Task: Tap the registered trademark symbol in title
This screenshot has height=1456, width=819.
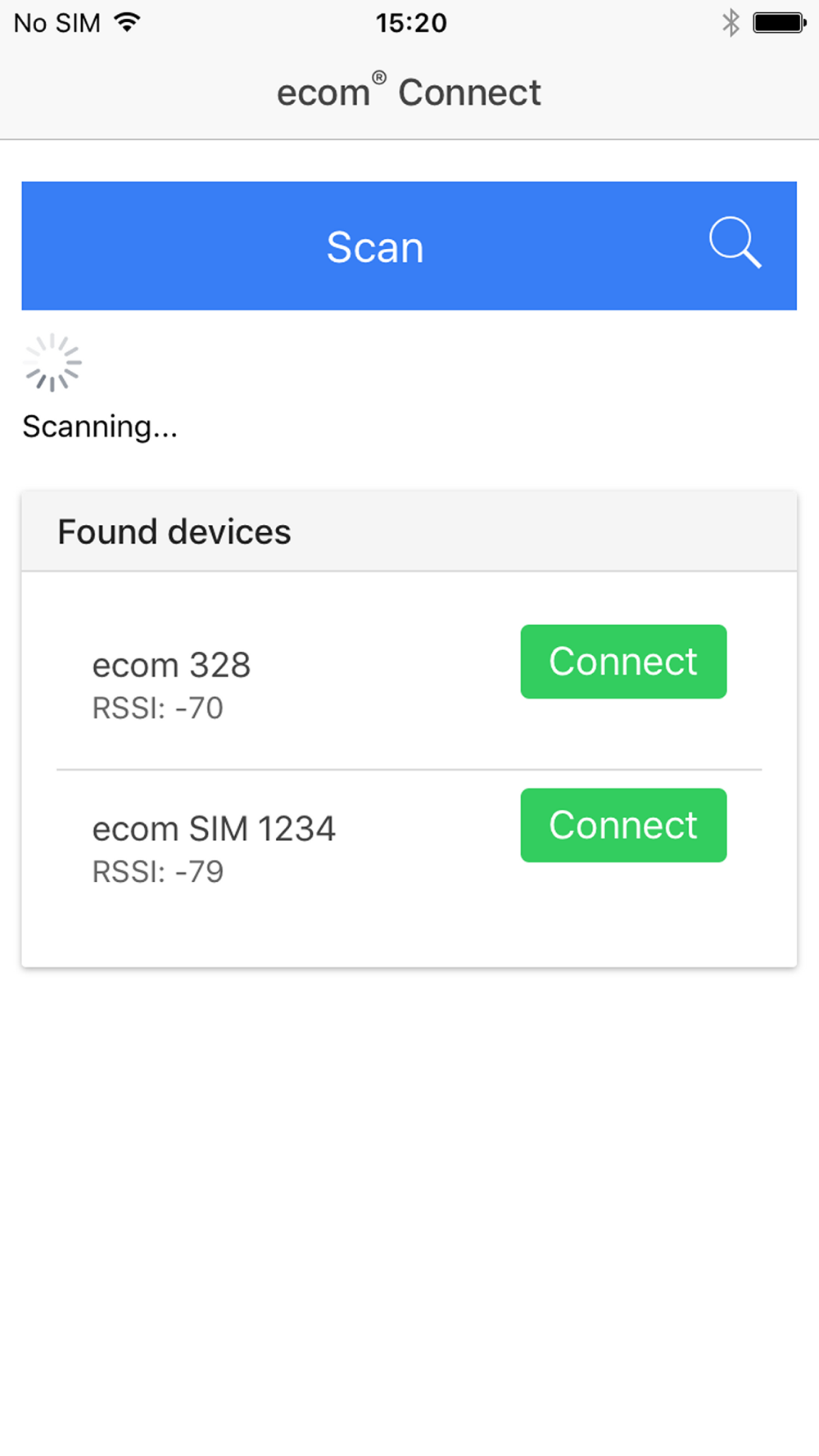Action: point(379,78)
